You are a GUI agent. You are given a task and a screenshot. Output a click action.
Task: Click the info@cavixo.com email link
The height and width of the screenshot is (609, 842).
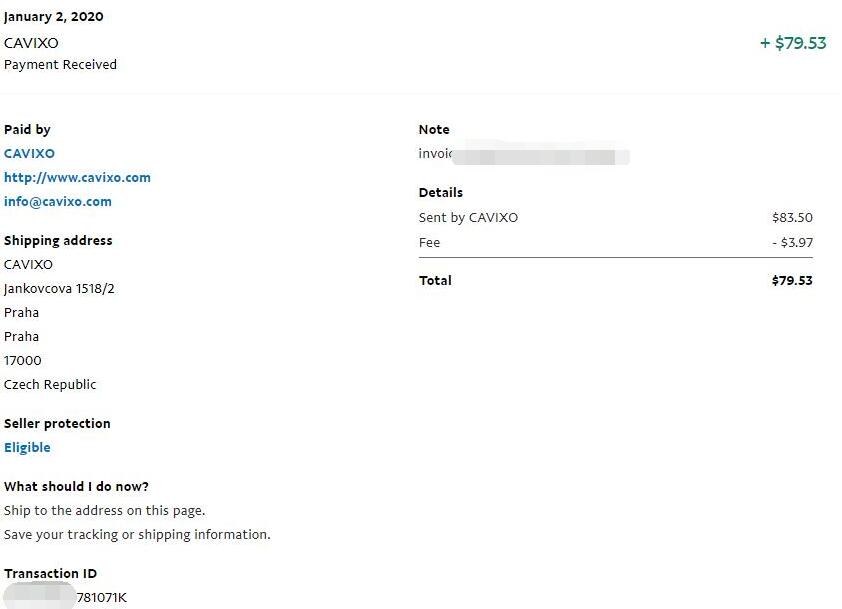(x=58, y=202)
